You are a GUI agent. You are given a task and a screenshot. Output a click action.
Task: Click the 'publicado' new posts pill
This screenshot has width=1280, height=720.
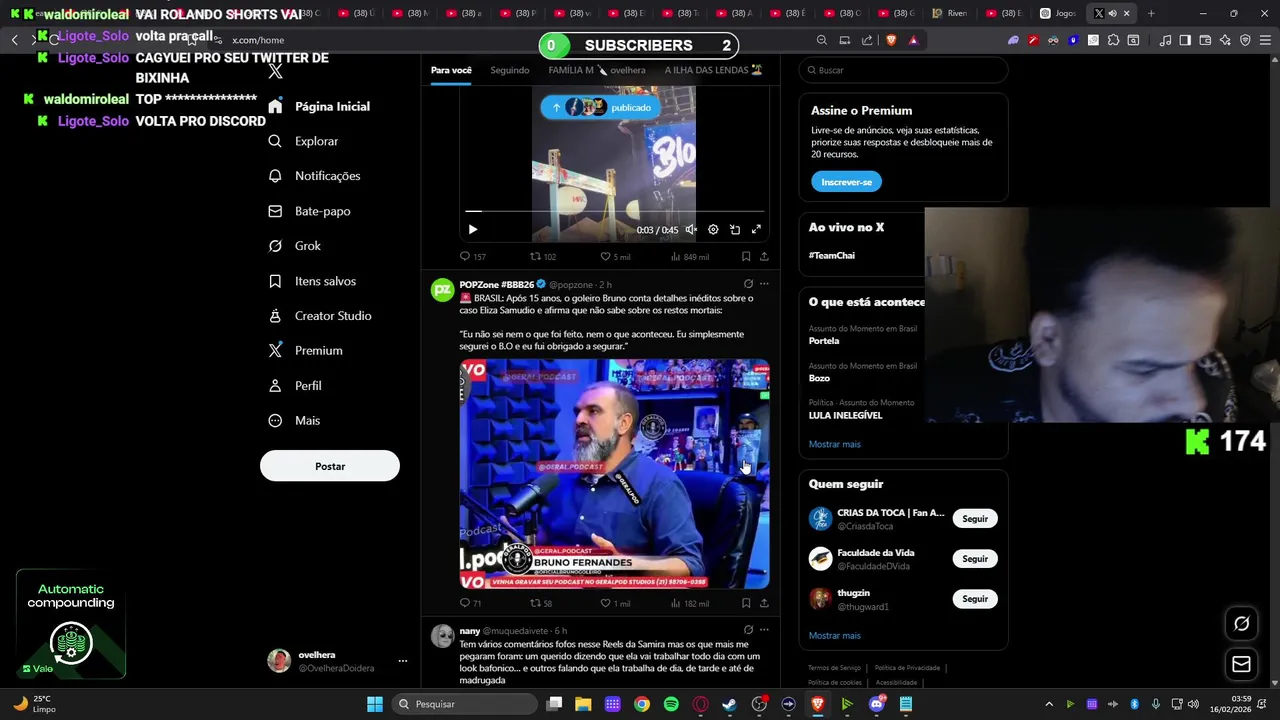point(600,107)
